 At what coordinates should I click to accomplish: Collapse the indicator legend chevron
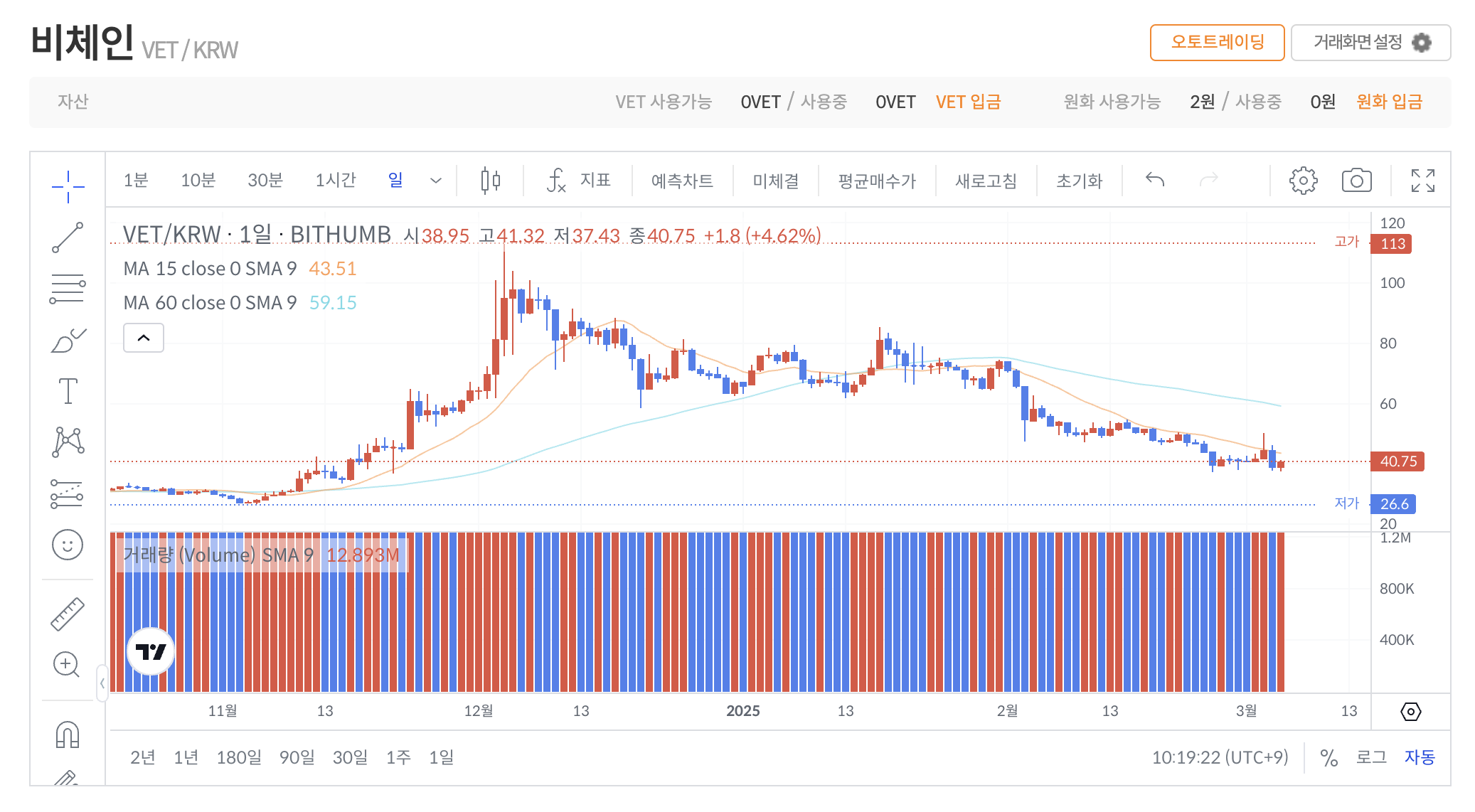[144, 338]
